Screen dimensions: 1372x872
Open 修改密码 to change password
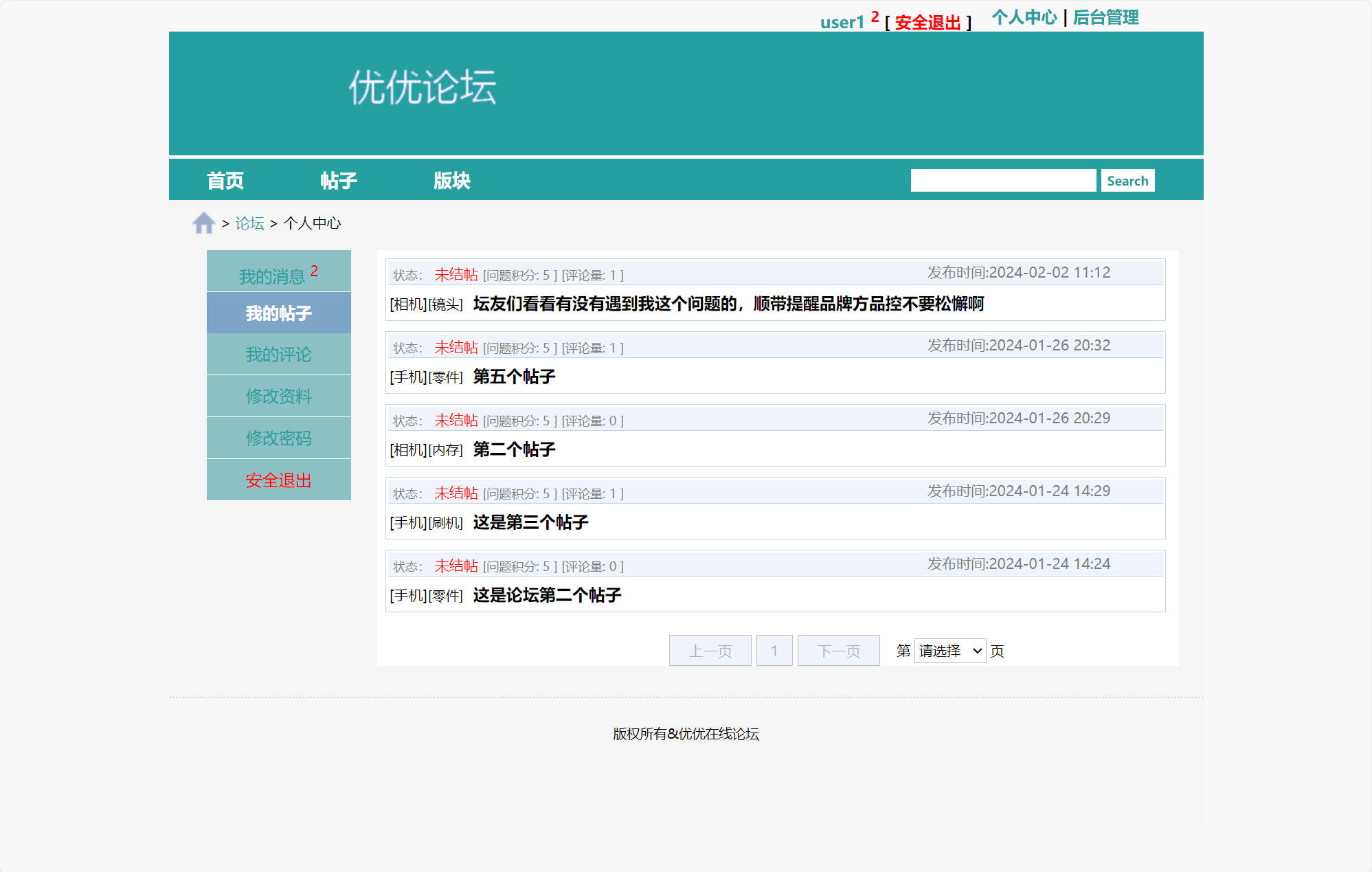pos(278,438)
